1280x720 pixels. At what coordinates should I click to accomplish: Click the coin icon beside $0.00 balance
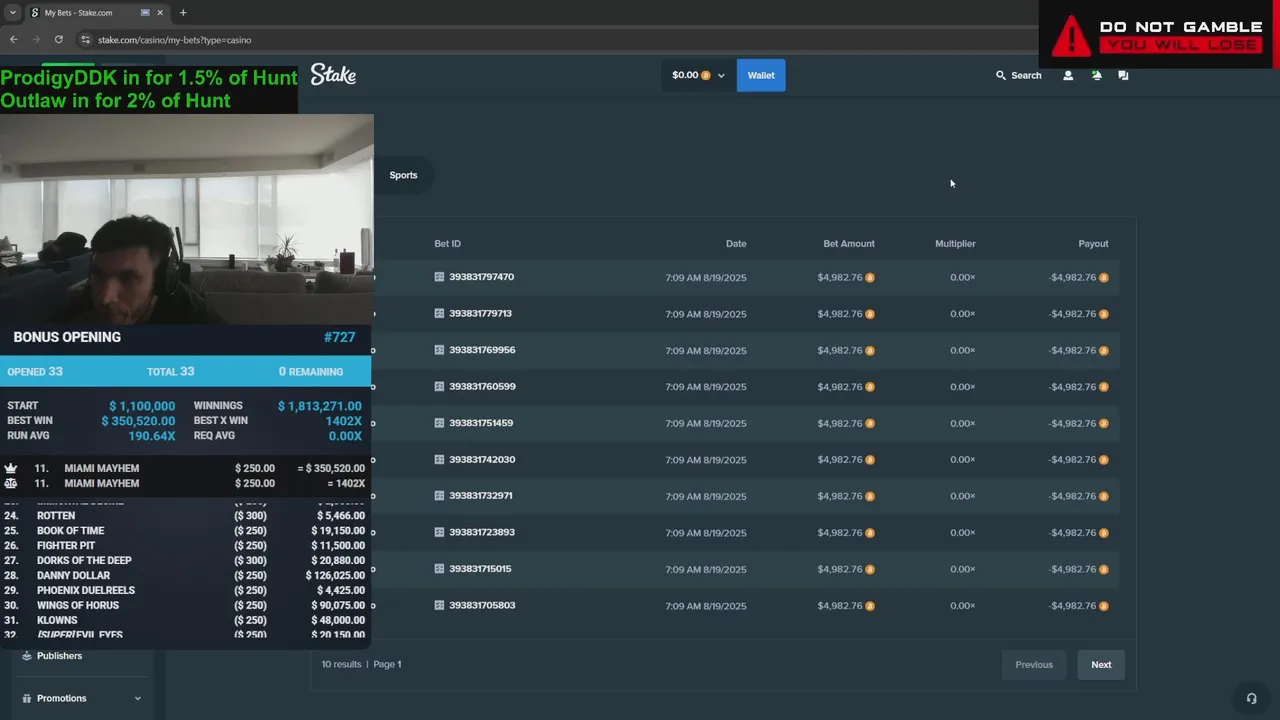click(x=705, y=75)
